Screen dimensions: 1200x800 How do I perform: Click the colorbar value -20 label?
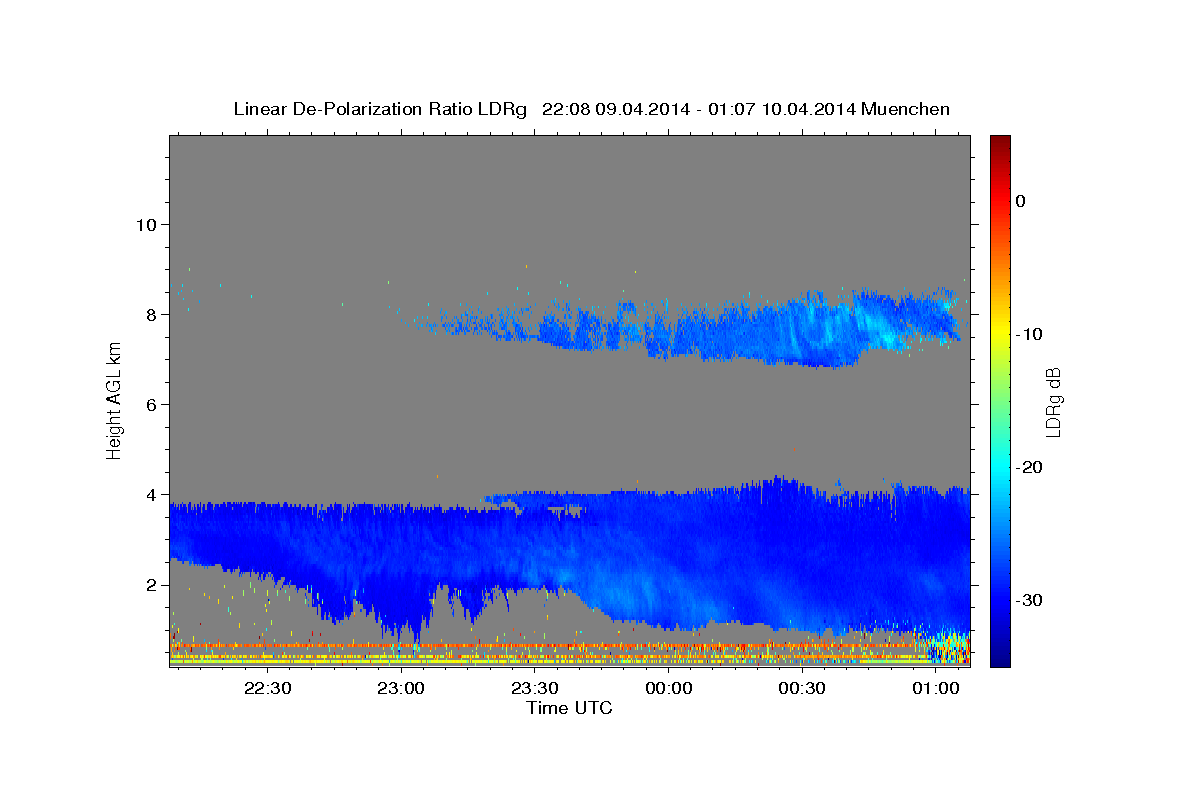point(1029,467)
